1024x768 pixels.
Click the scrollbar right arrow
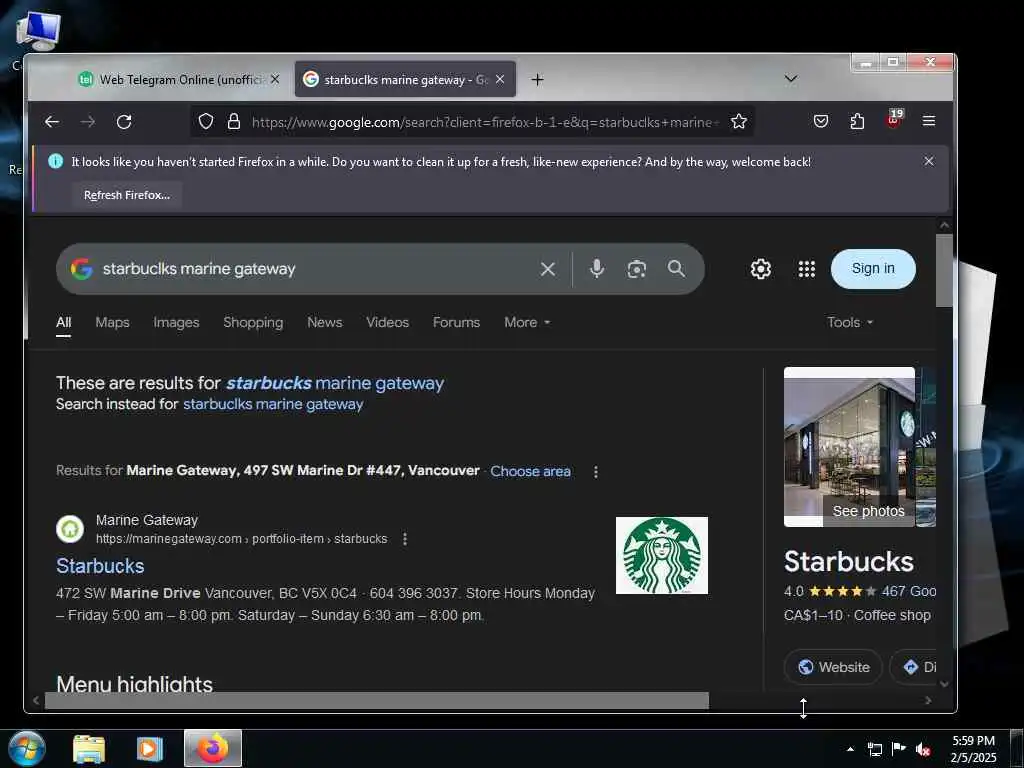click(x=927, y=701)
